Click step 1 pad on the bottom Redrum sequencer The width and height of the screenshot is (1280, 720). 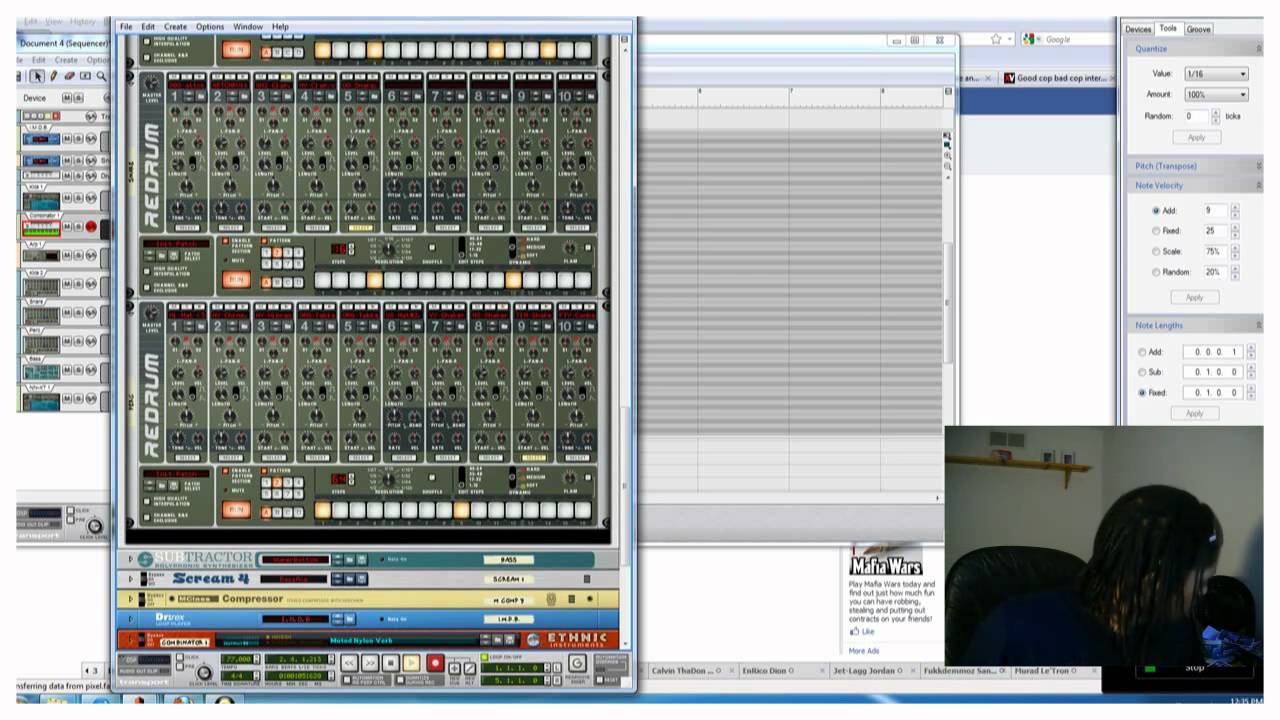click(x=323, y=511)
